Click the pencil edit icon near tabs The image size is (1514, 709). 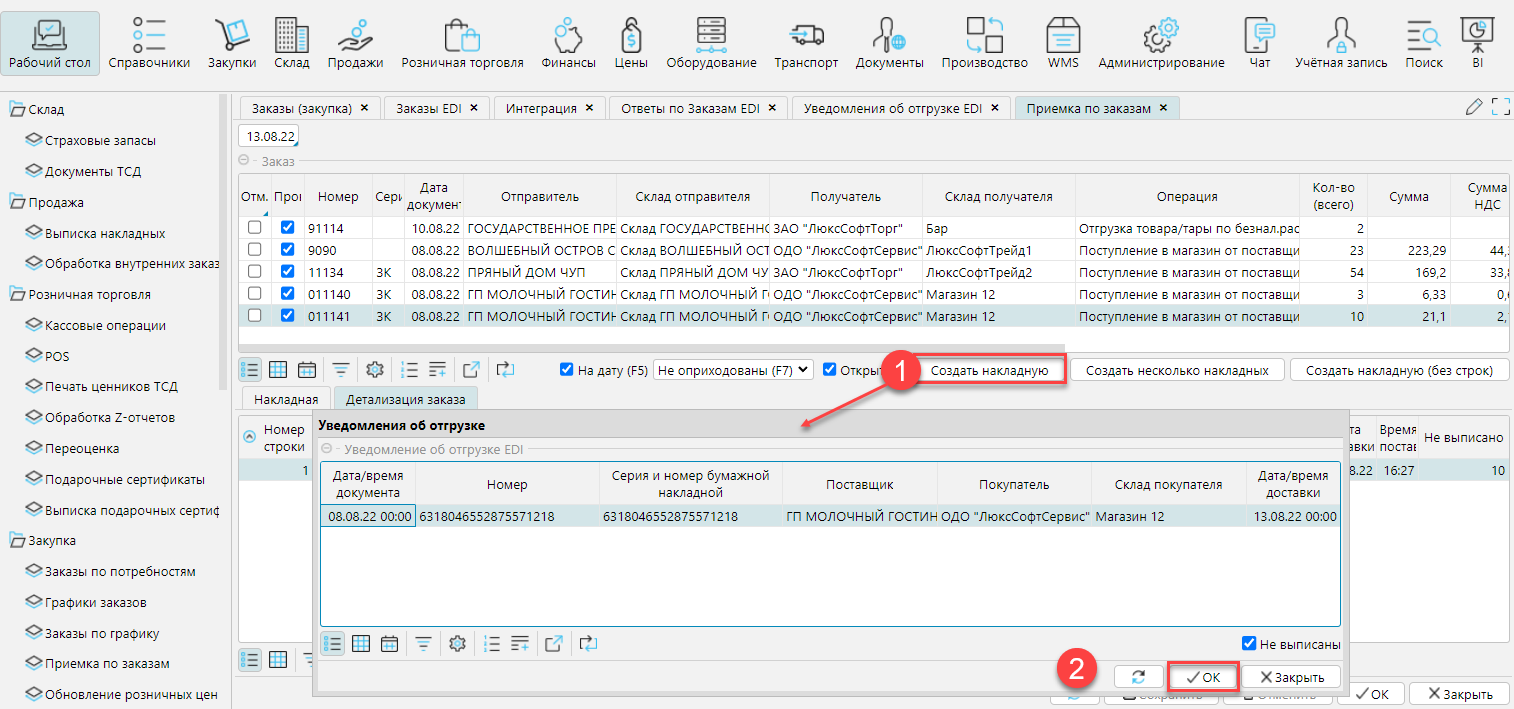(1473, 107)
